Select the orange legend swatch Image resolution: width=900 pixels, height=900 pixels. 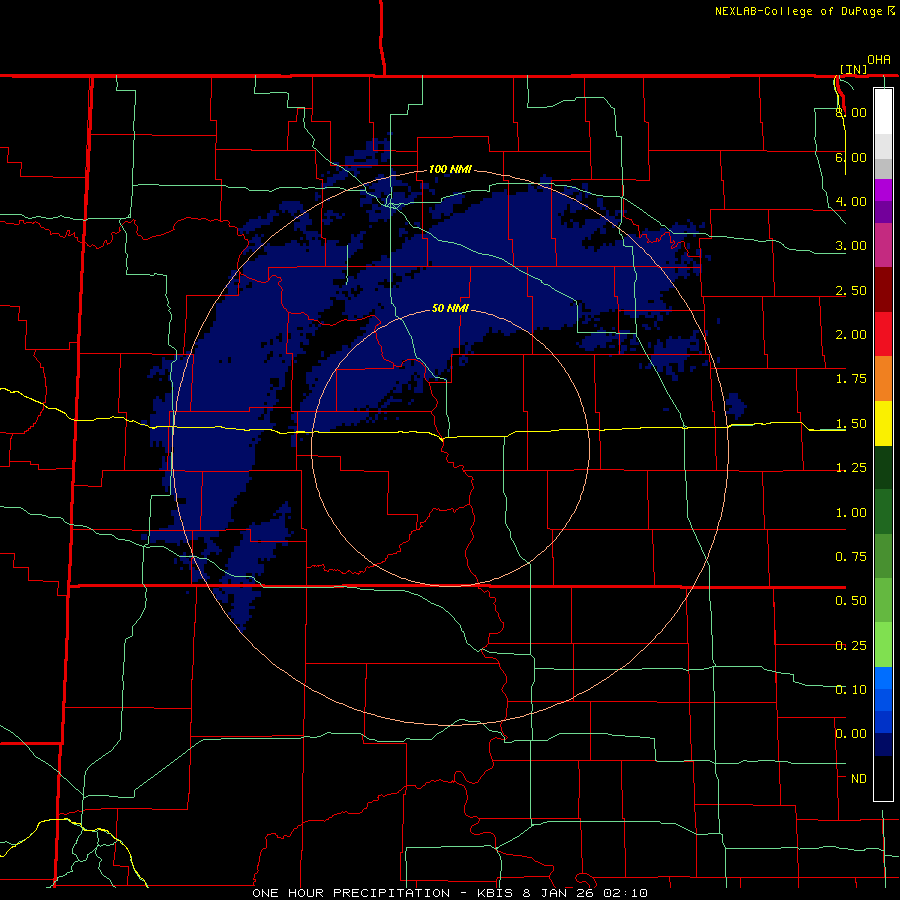(x=883, y=379)
